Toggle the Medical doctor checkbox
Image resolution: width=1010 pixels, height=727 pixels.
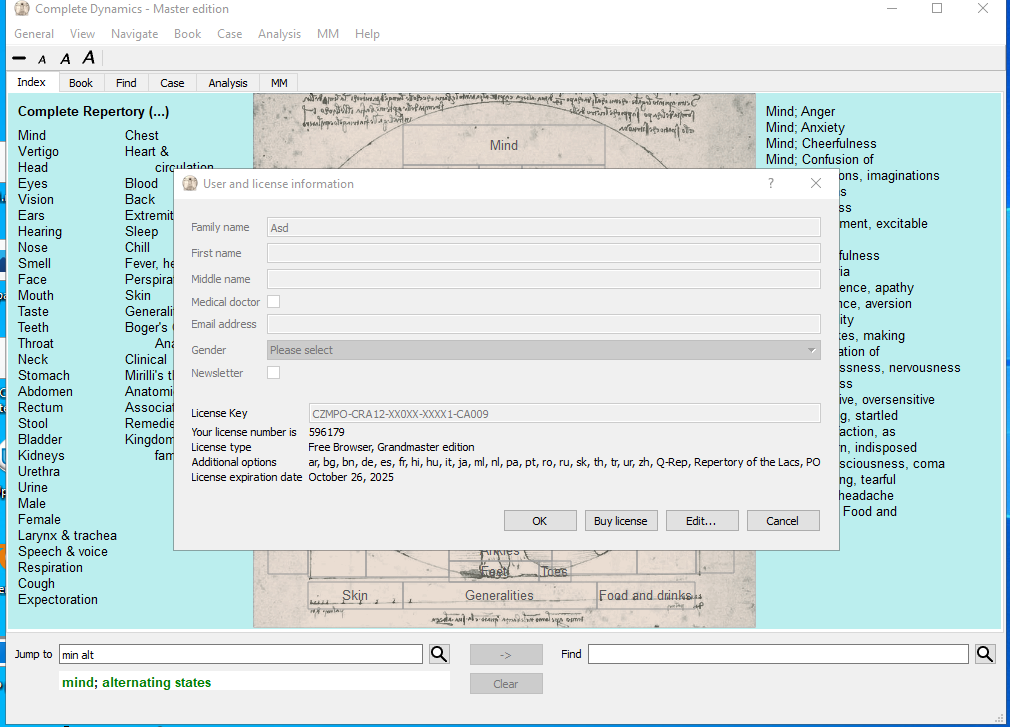coord(273,302)
